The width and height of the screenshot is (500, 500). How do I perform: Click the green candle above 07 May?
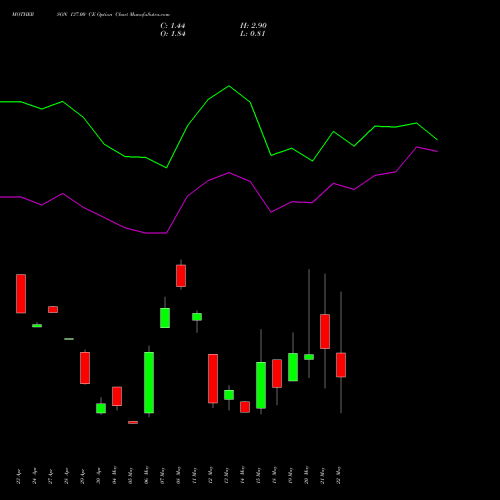point(165,318)
